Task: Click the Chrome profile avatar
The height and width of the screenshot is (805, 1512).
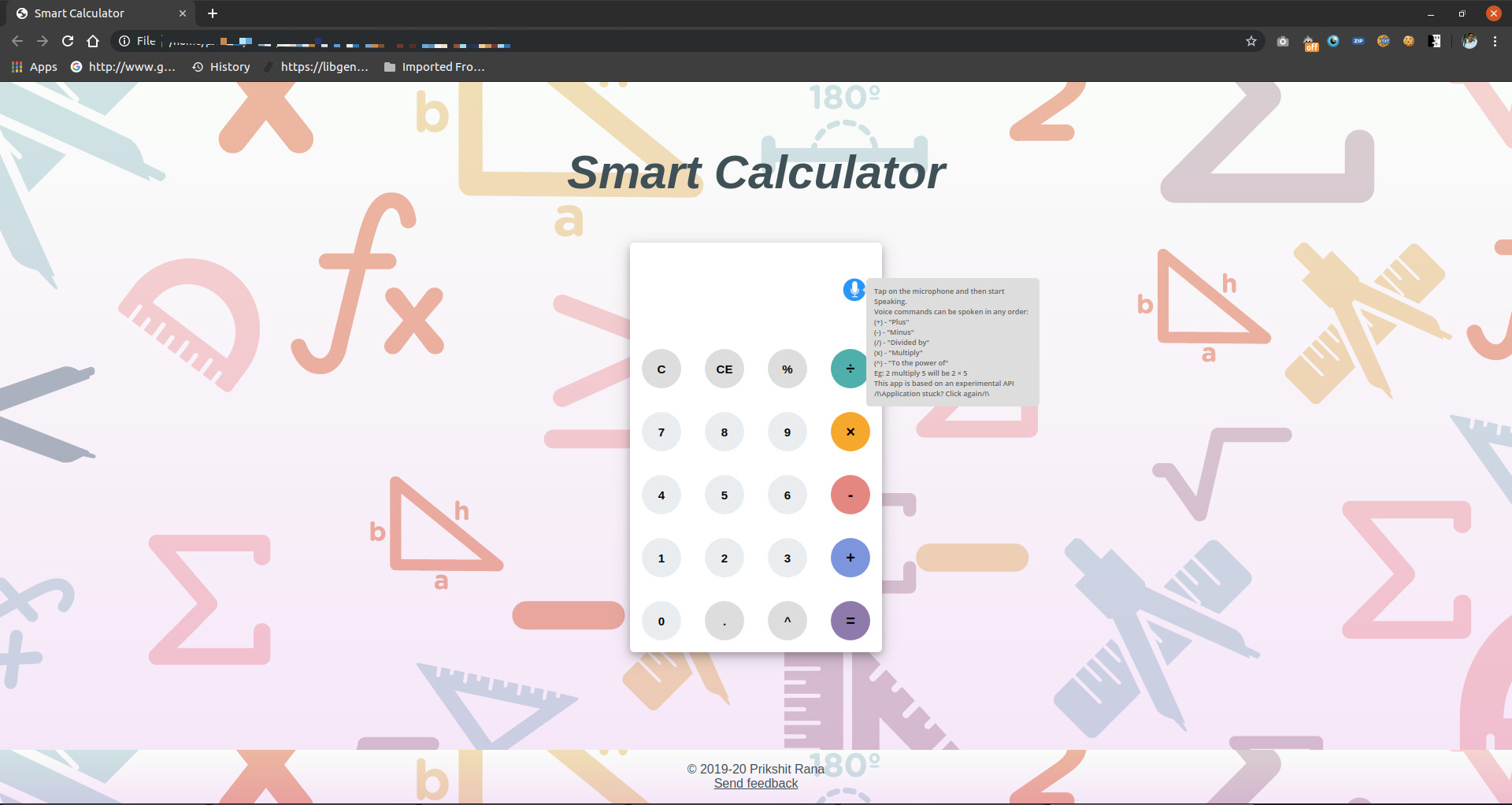Action: pos(1469,41)
